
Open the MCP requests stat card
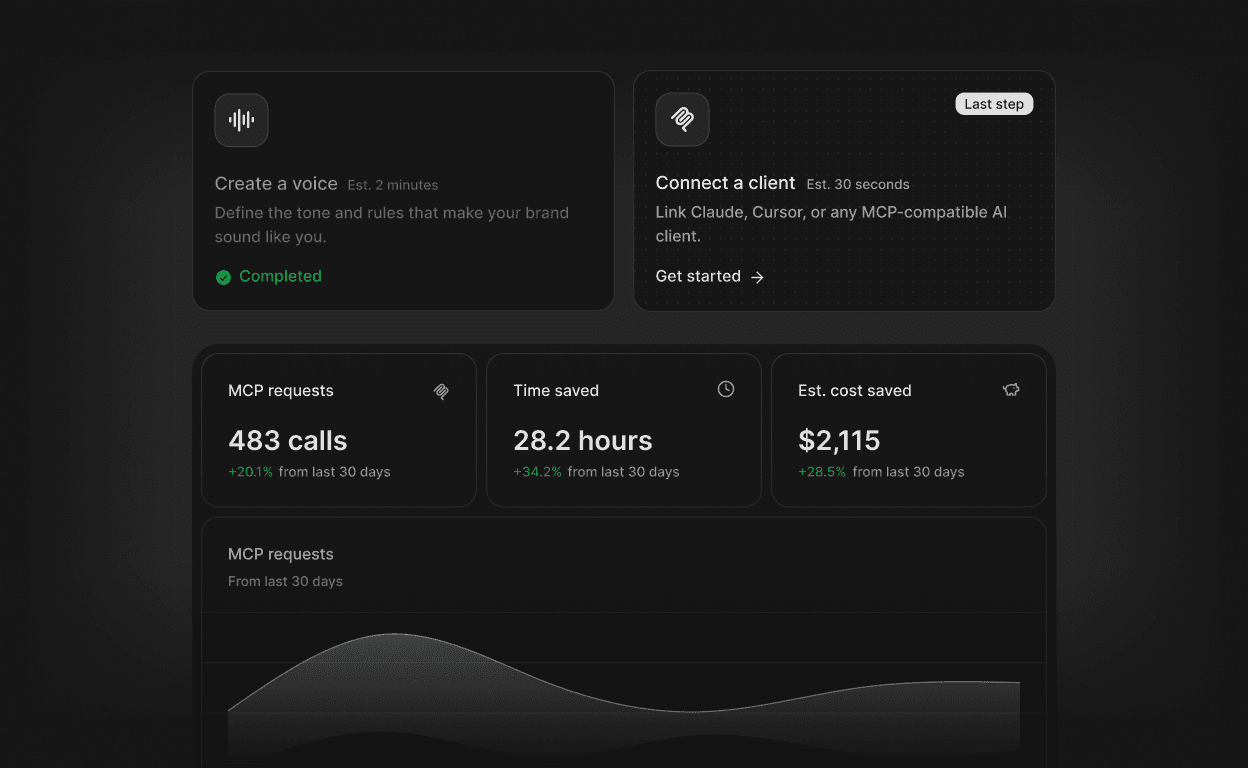[x=338, y=430]
